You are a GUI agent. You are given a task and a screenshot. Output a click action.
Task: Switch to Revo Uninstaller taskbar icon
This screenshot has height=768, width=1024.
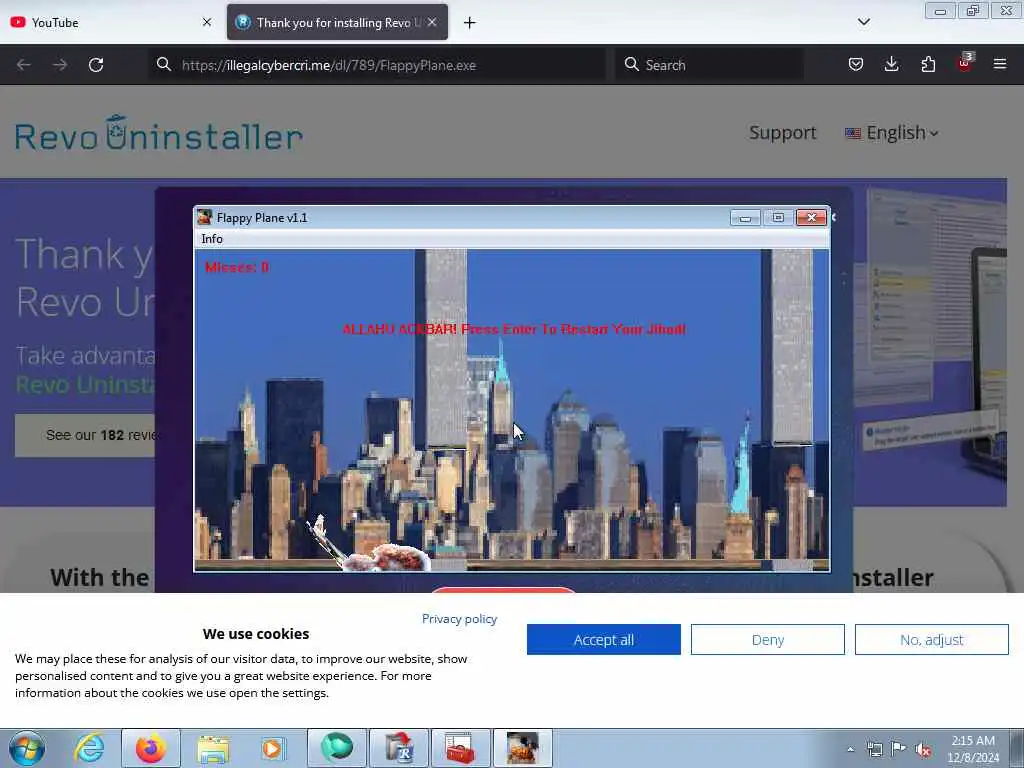pyautogui.click(x=399, y=748)
